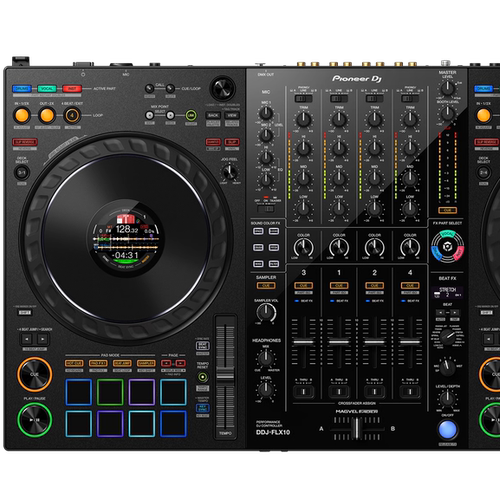Select the red INST segment in FX PART SELECT
The width and height of the screenshot is (500, 500).
pos(459,253)
